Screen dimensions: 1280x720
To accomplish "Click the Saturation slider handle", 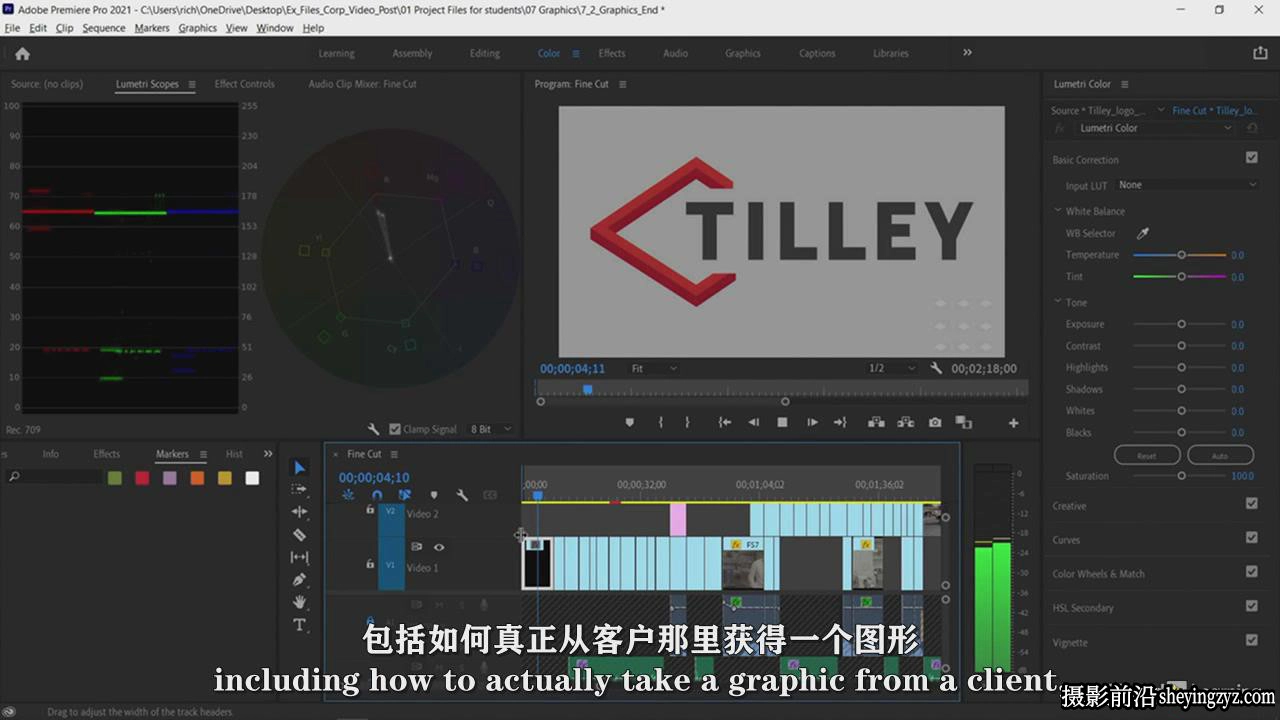I will [x=1181, y=476].
